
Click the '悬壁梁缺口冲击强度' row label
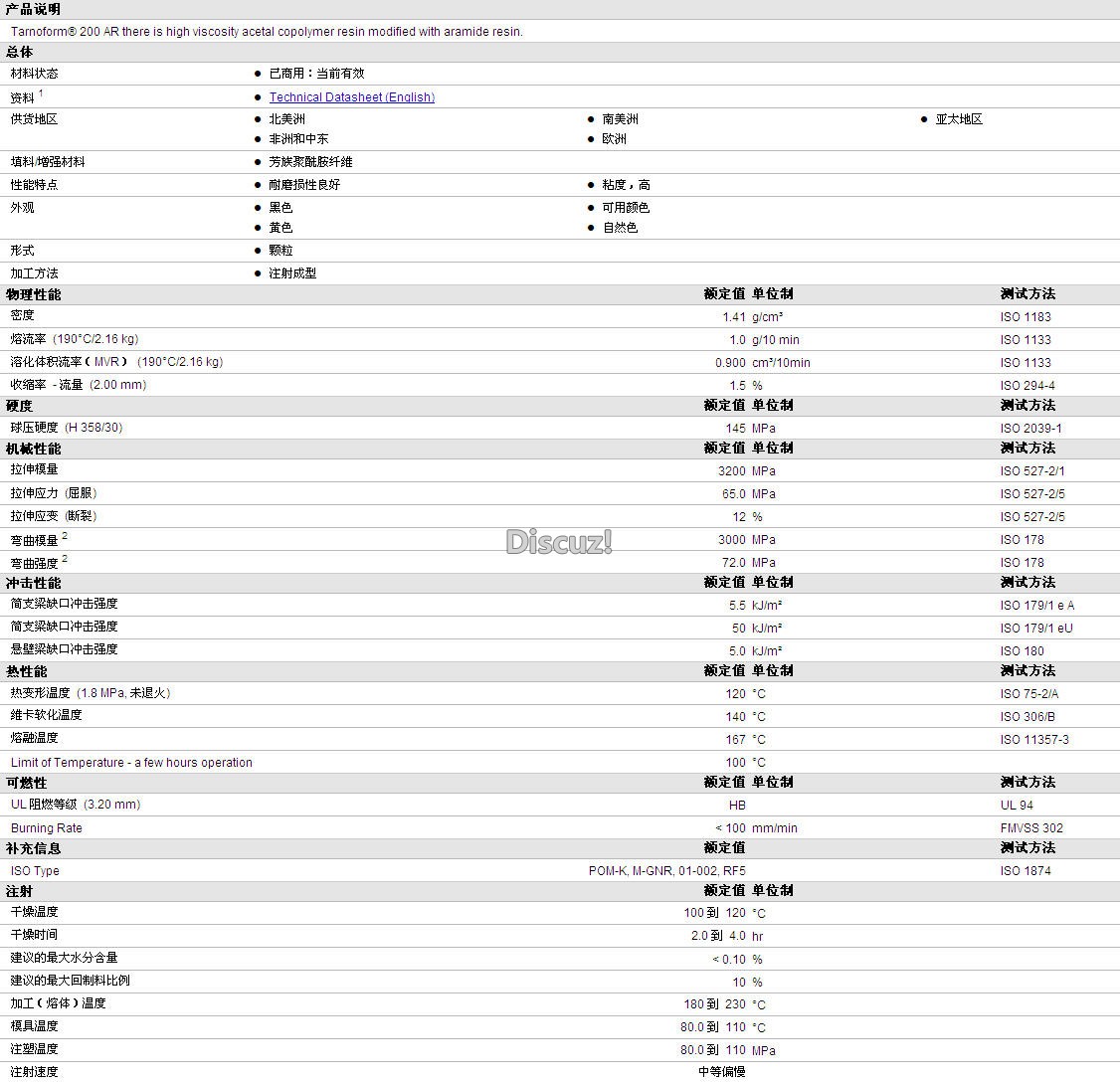pyautogui.click(x=65, y=649)
